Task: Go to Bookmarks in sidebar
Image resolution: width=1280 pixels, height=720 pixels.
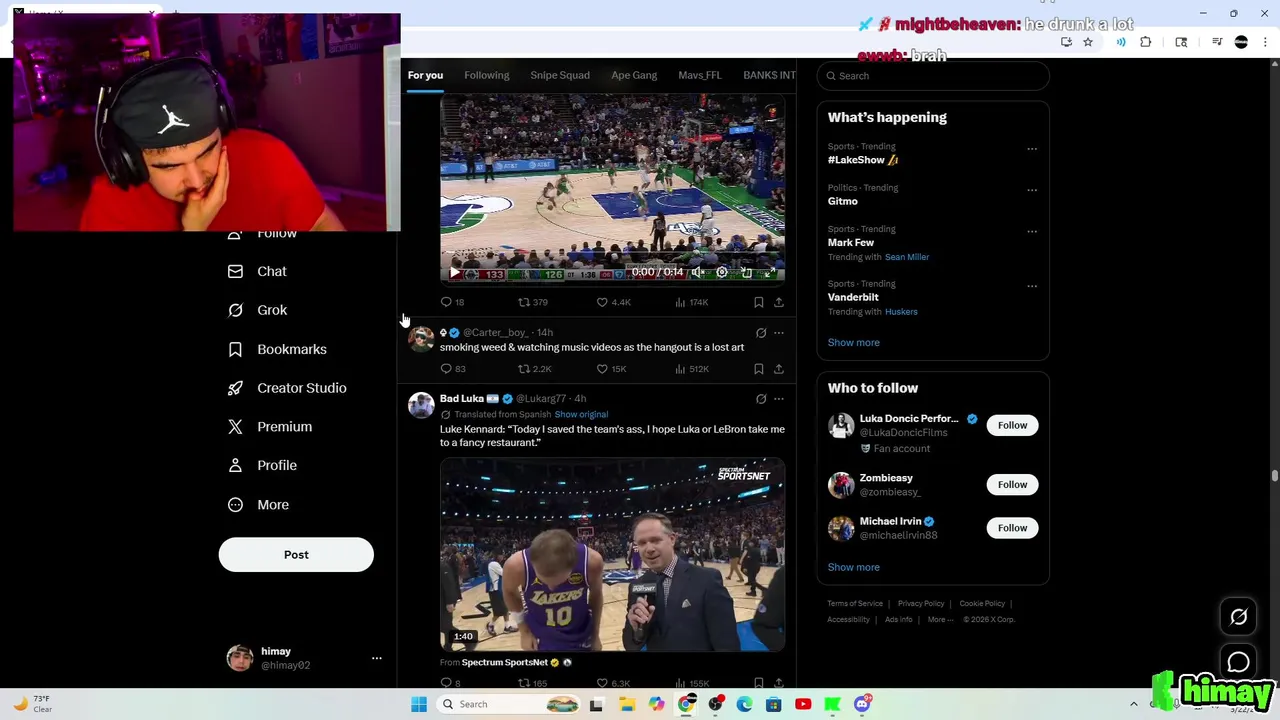Action: [277, 349]
